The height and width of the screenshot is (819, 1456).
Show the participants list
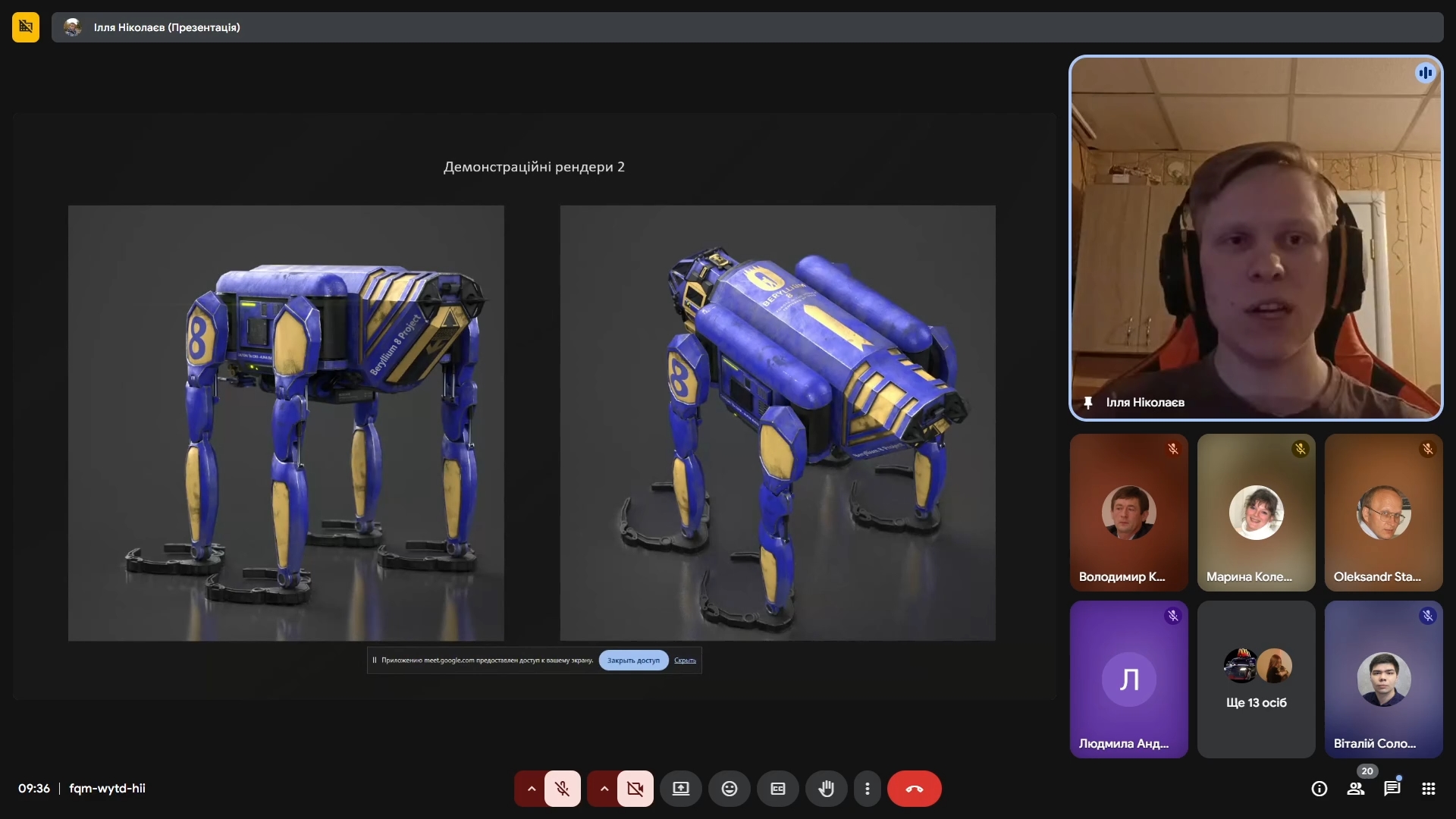click(x=1355, y=789)
